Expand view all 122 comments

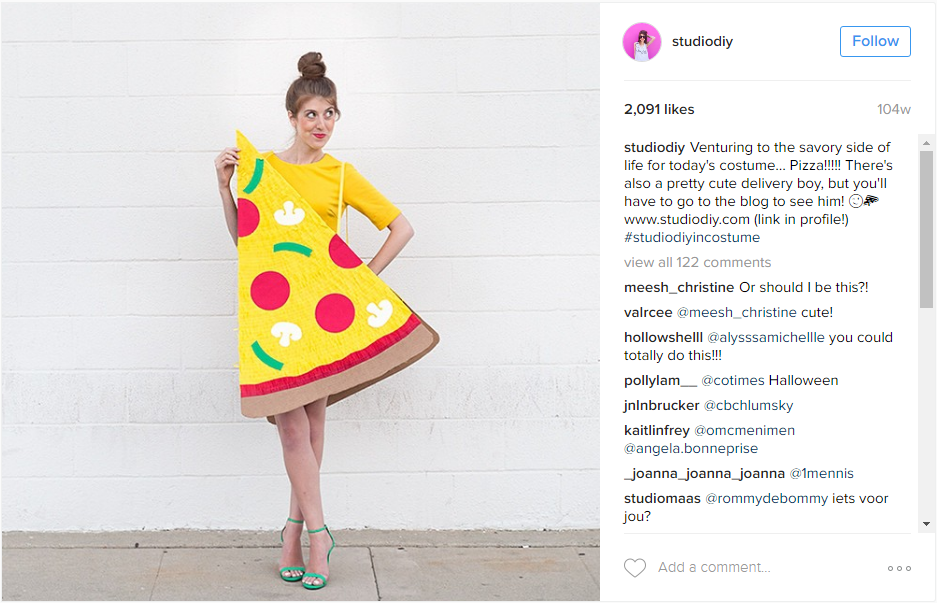click(x=697, y=262)
